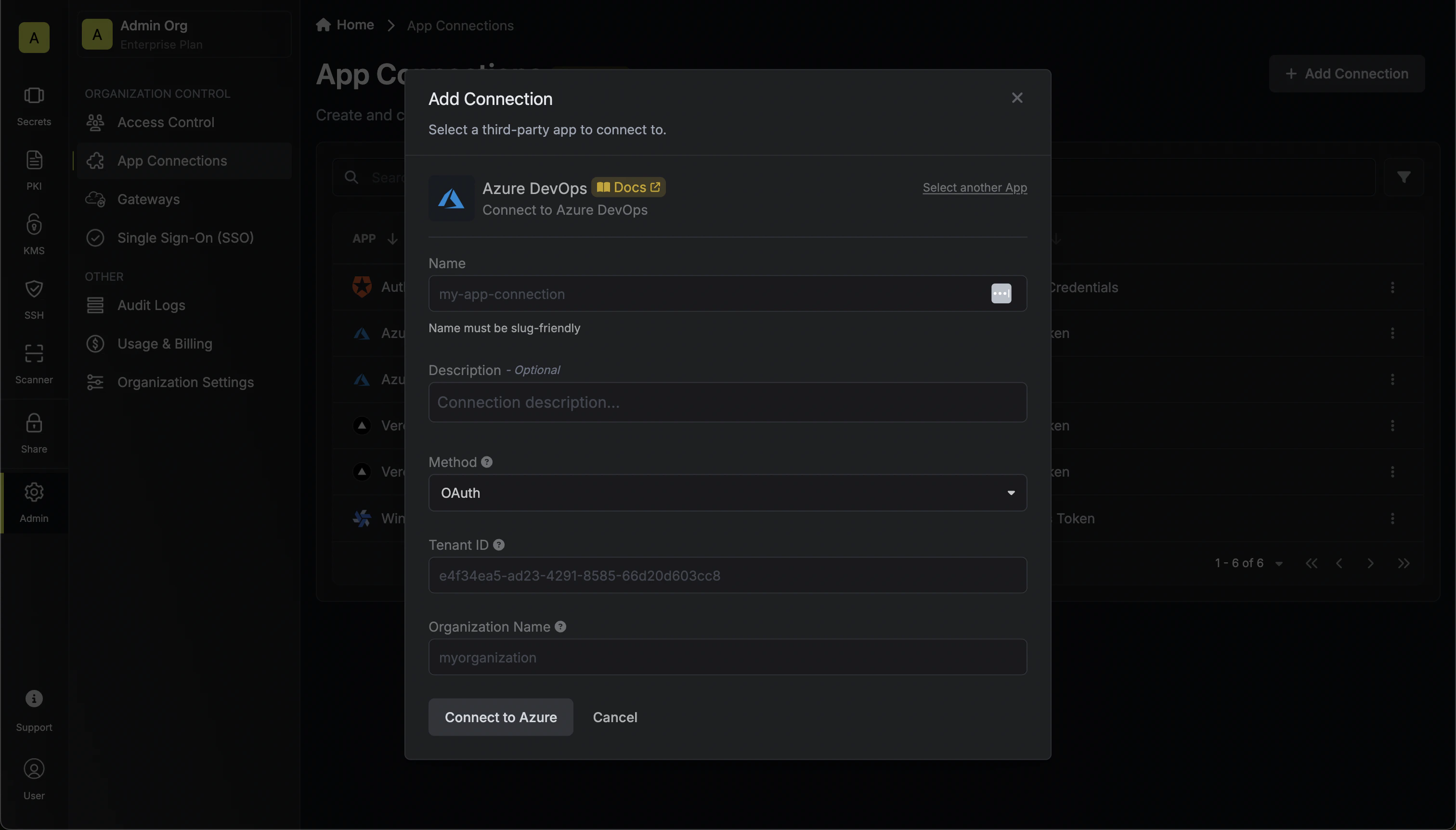1456x830 pixels.
Task: Click the App Connections breadcrumb text
Action: (460, 26)
